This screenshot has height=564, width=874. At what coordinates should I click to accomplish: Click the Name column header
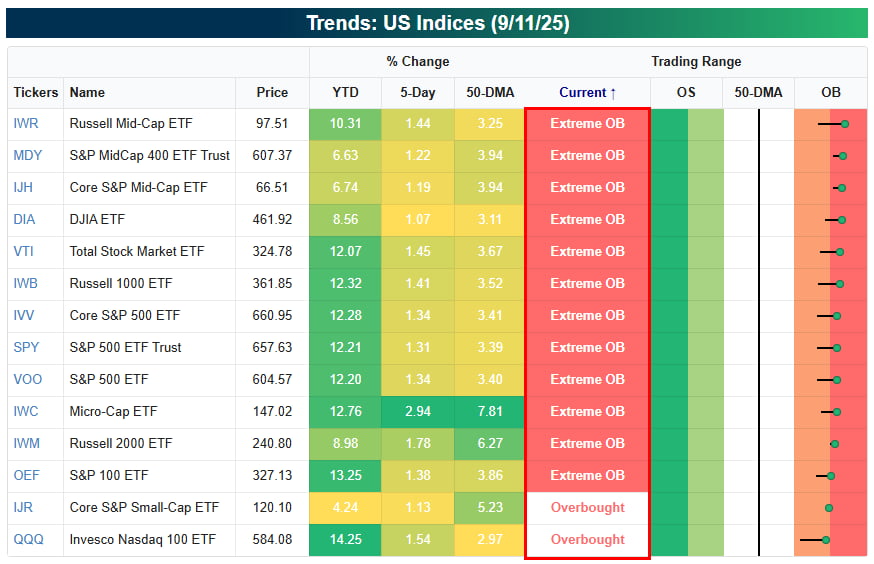(x=88, y=93)
